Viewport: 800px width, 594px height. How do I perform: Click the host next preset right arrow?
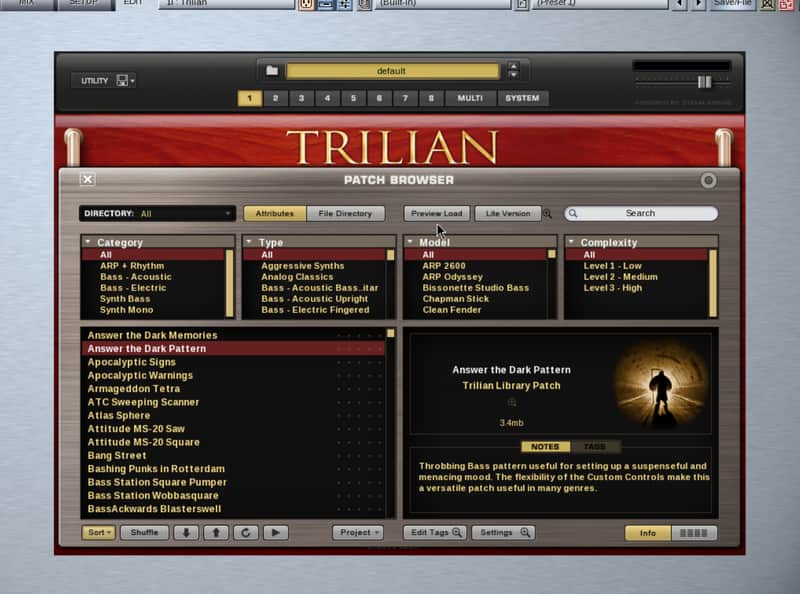698,4
